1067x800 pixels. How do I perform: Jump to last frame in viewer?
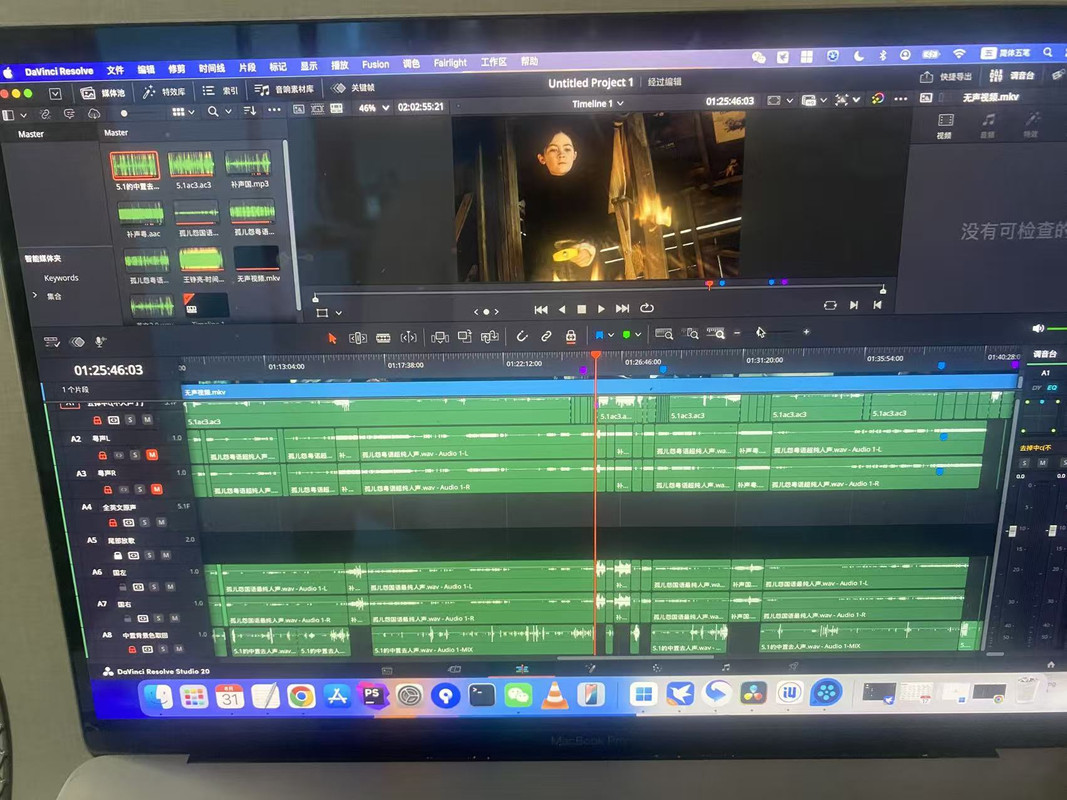pyautogui.click(x=623, y=308)
